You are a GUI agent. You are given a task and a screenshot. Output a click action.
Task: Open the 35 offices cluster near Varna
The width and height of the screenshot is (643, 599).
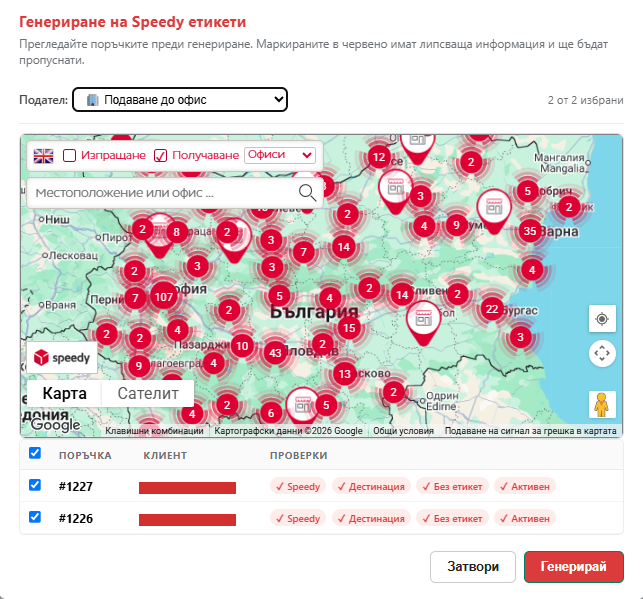[530, 231]
